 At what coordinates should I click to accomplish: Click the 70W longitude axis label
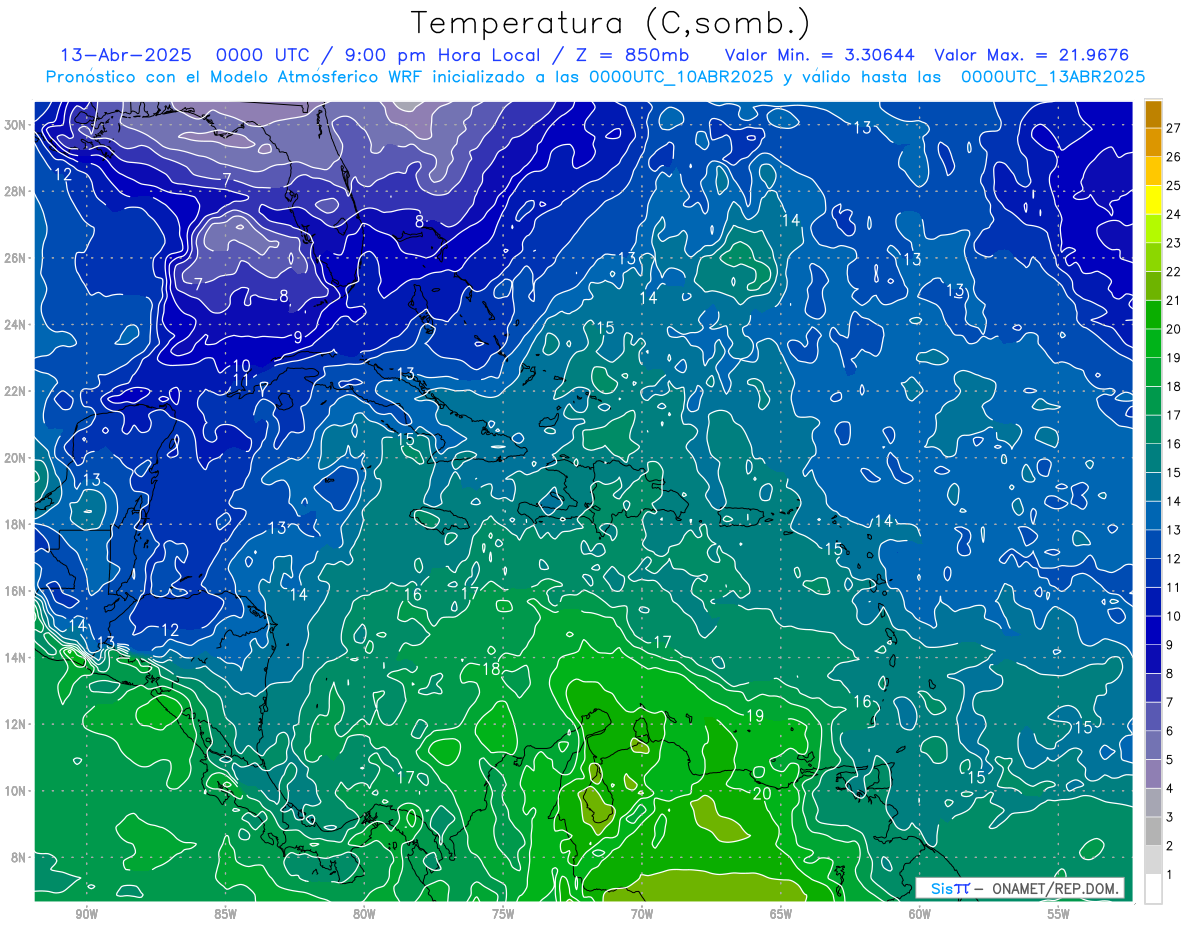(642, 915)
